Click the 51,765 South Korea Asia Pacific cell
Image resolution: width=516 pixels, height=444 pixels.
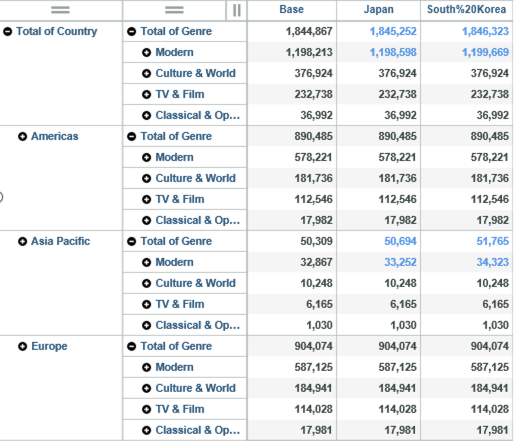[493, 241]
